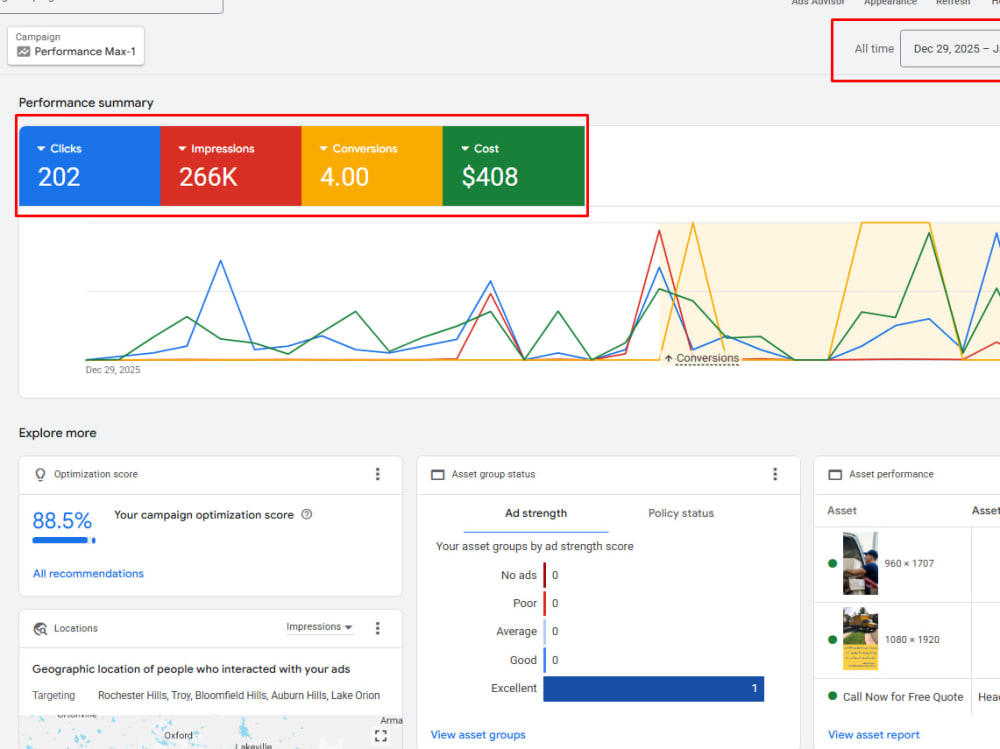This screenshot has width=1000, height=749.
Task: Select the 202 clicks value
Action: pos(59,177)
